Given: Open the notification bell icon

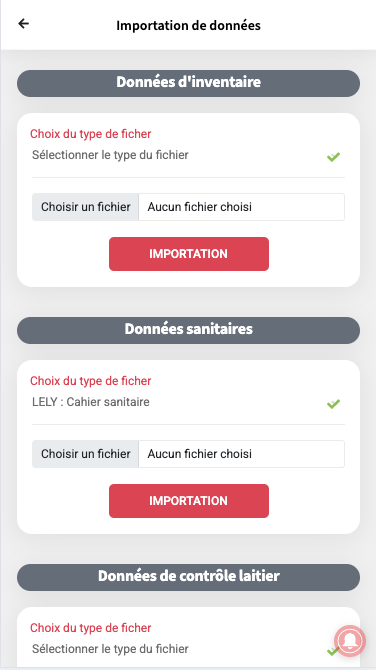Looking at the screenshot, I should point(350,641).
